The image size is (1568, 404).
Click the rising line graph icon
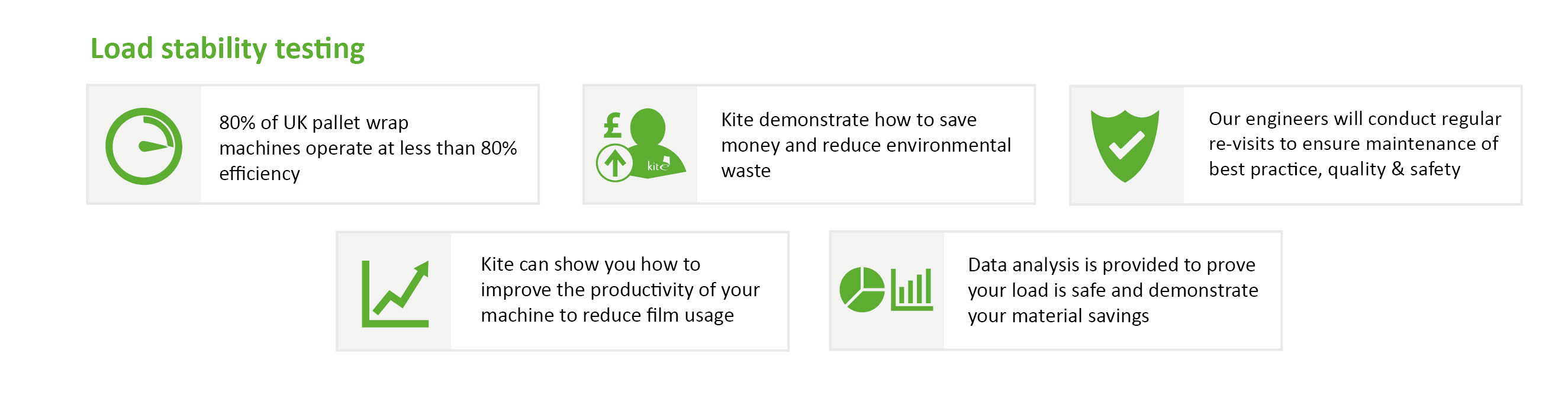pyautogui.click(x=395, y=294)
